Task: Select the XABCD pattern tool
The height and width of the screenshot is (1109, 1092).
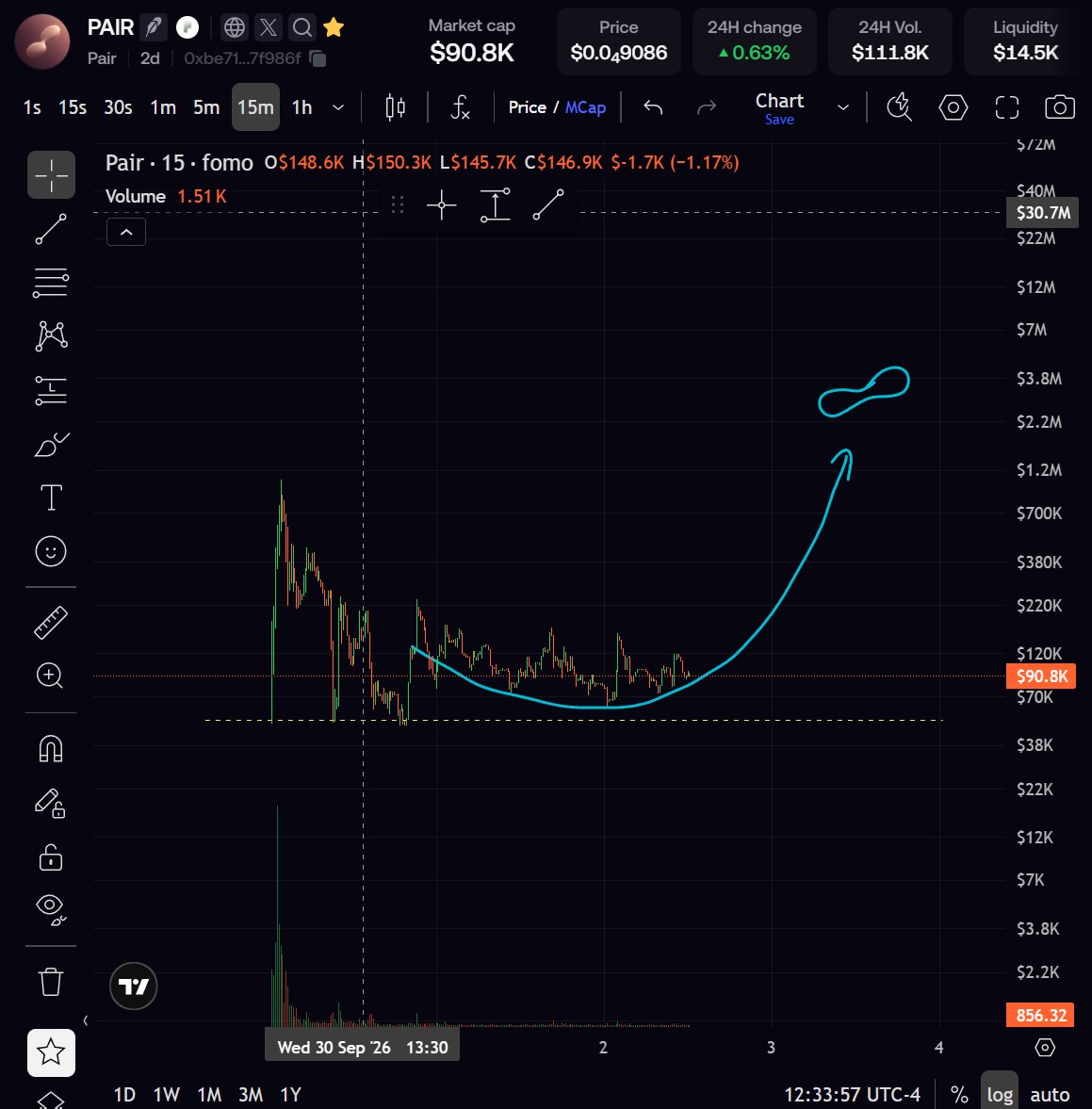Action: (51, 336)
